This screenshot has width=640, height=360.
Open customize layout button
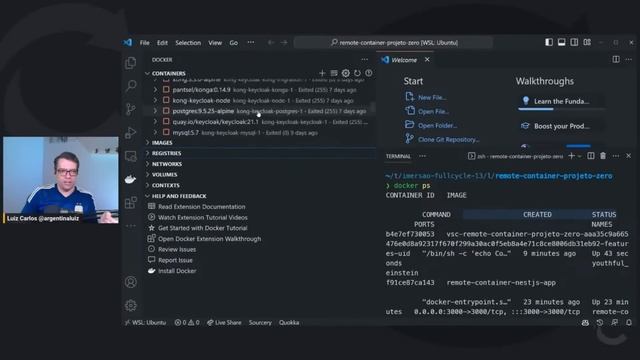pyautogui.click(x=587, y=42)
